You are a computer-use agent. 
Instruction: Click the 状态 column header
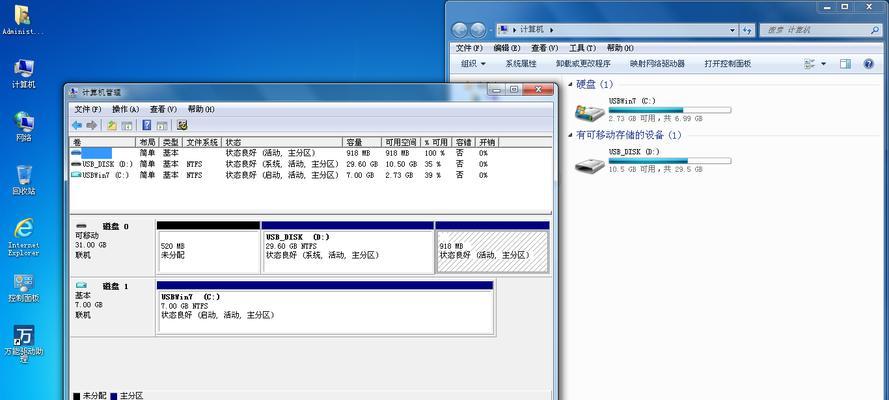point(282,142)
